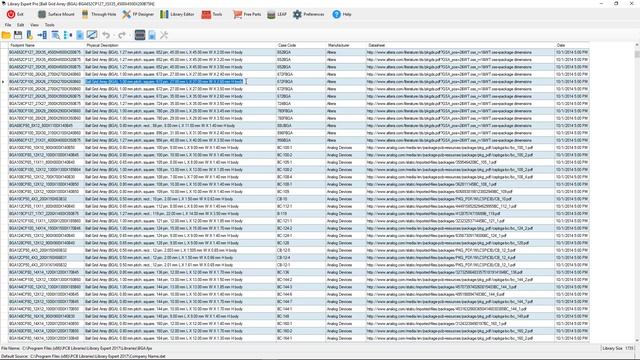Screen dimensions: 640x360
Task: Sort by Datasheet column header
Action: click(460, 45)
